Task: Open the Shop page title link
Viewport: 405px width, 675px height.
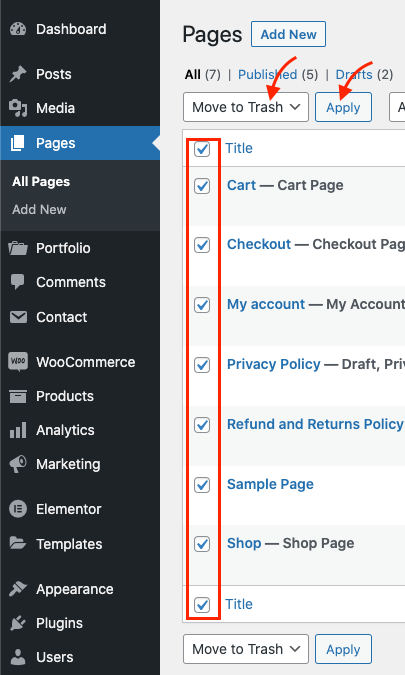Action: (x=244, y=543)
